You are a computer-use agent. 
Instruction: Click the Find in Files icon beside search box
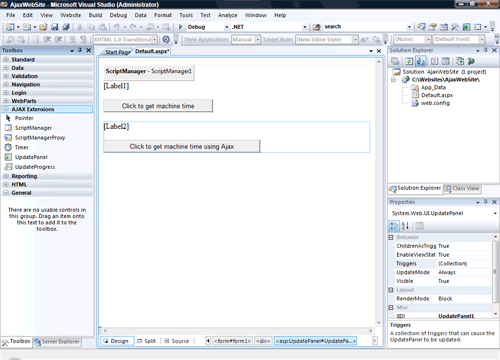tap(317, 27)
